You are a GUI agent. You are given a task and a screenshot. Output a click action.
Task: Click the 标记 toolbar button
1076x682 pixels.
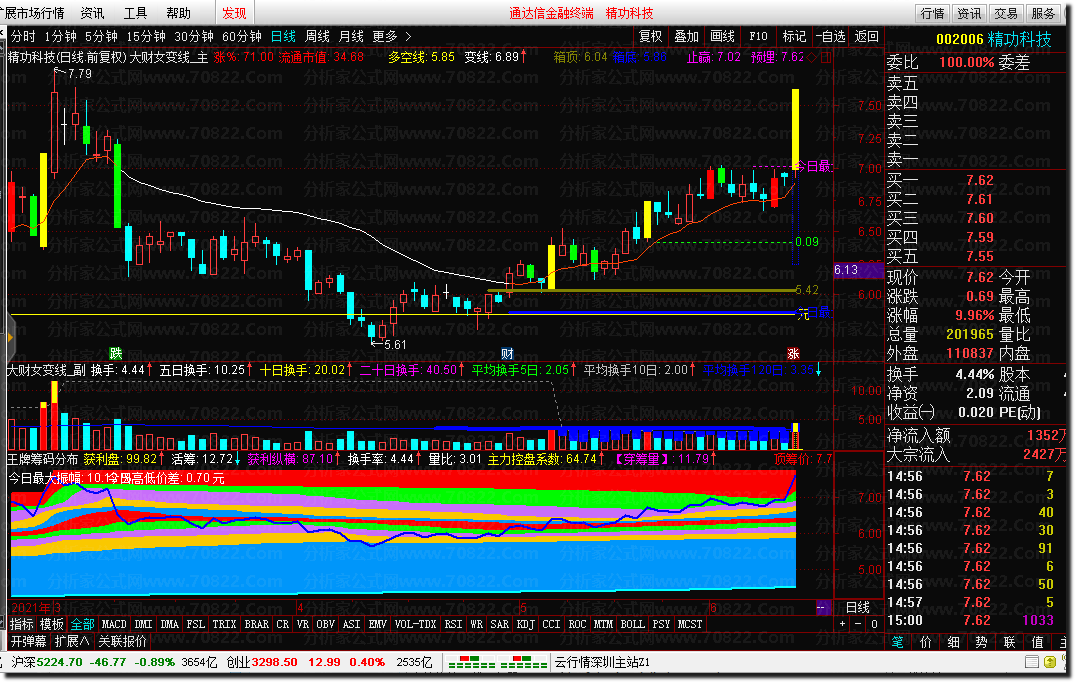tap(794, 36)
